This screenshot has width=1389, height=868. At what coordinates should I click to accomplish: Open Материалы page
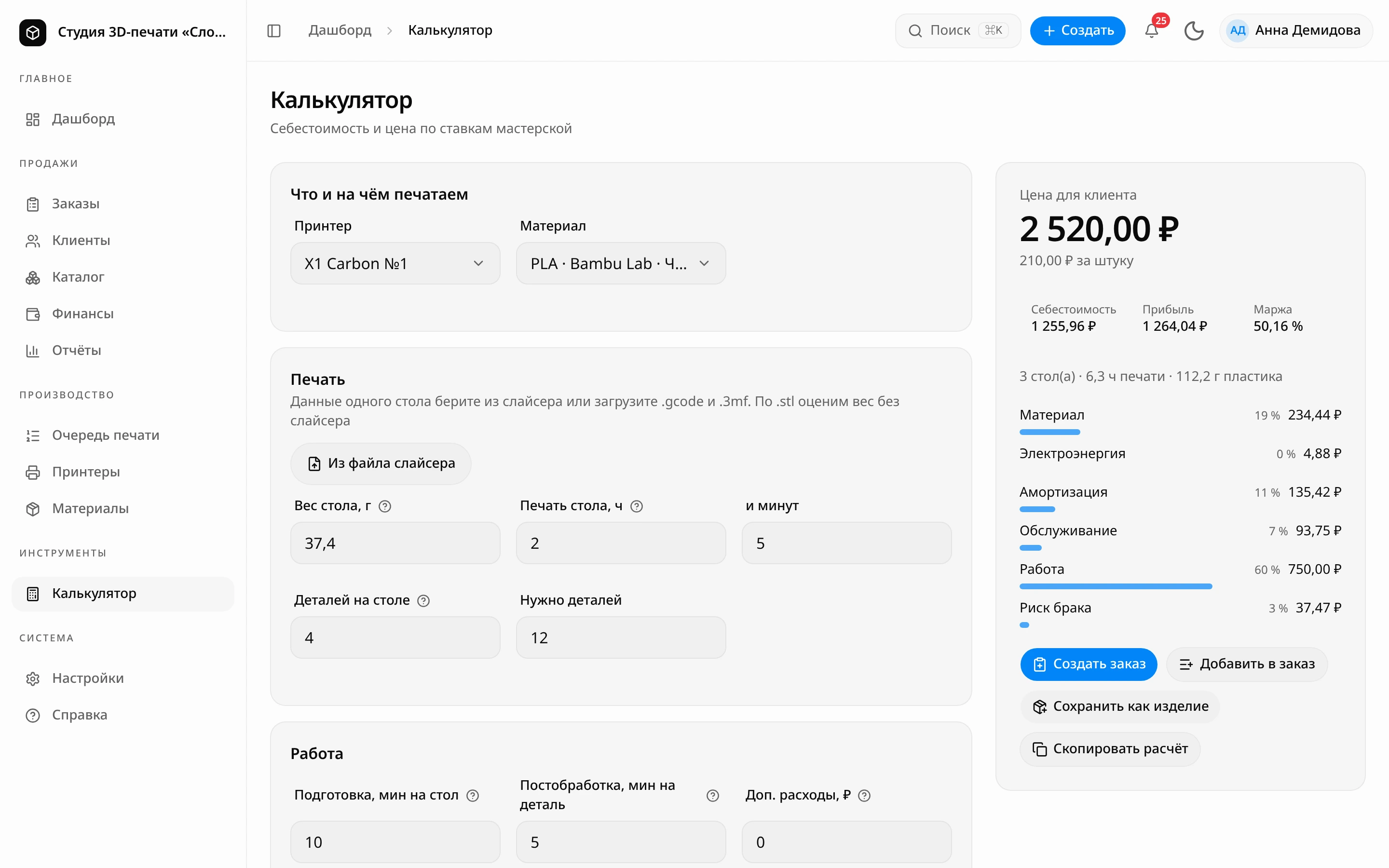(123, 509)
